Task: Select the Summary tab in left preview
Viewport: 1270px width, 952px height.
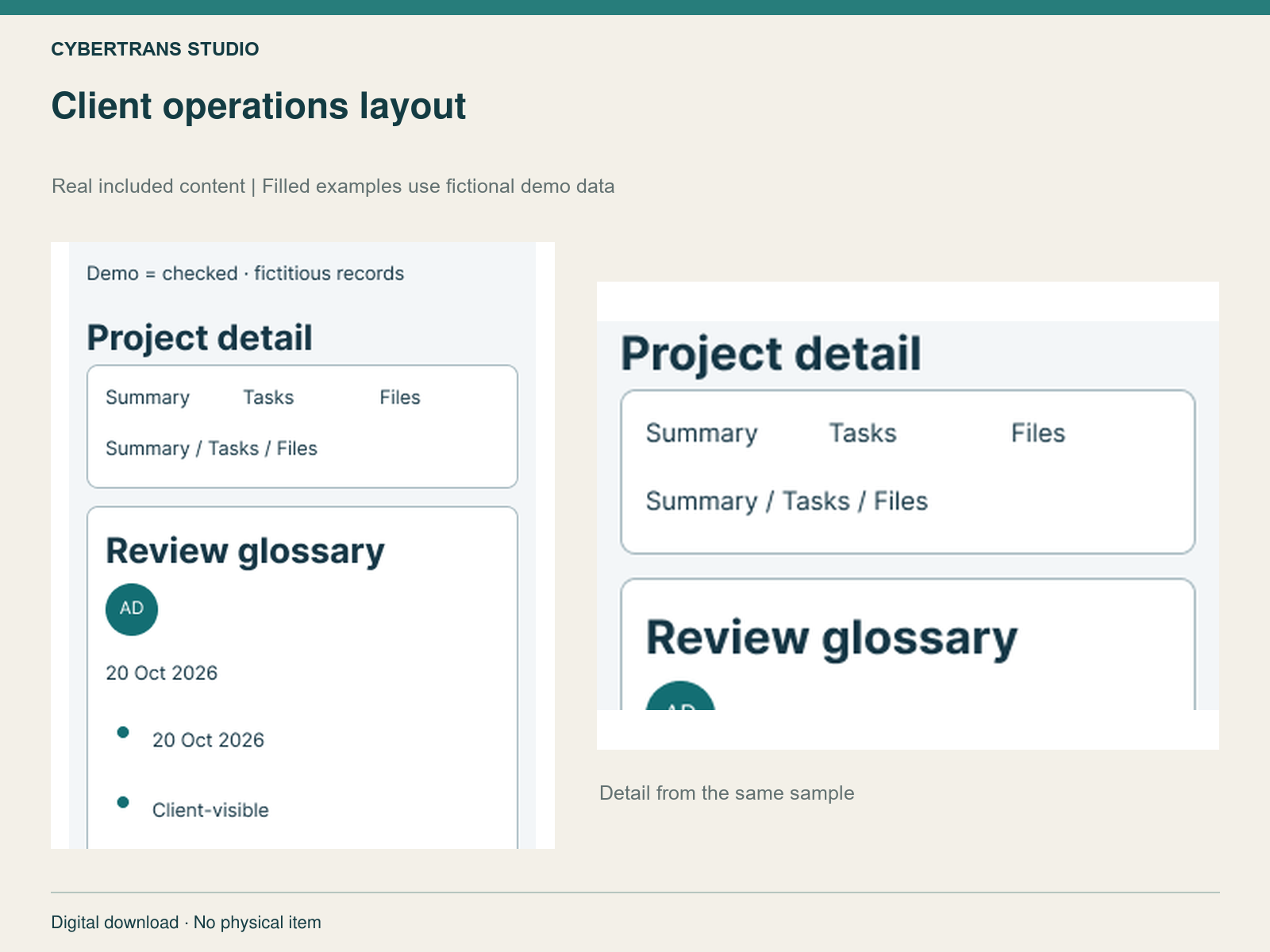Action: (148, 397)
